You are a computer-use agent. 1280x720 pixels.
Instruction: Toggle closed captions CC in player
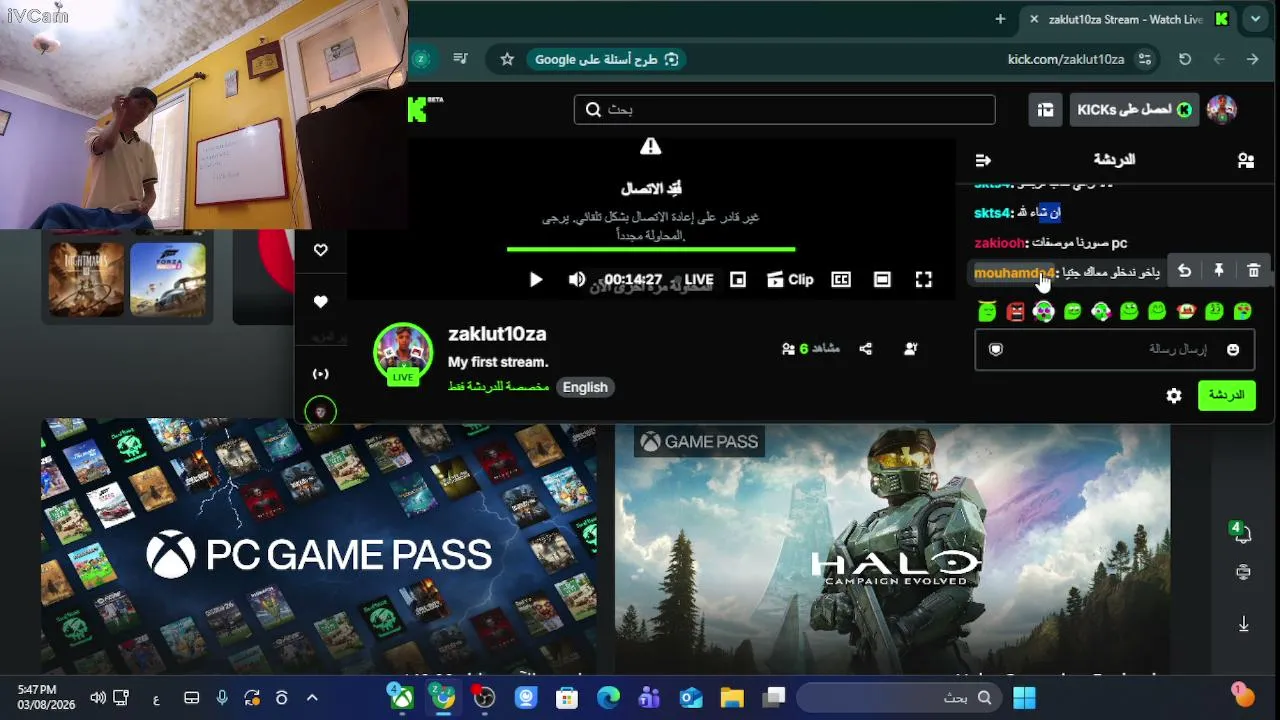click(841, 280)
